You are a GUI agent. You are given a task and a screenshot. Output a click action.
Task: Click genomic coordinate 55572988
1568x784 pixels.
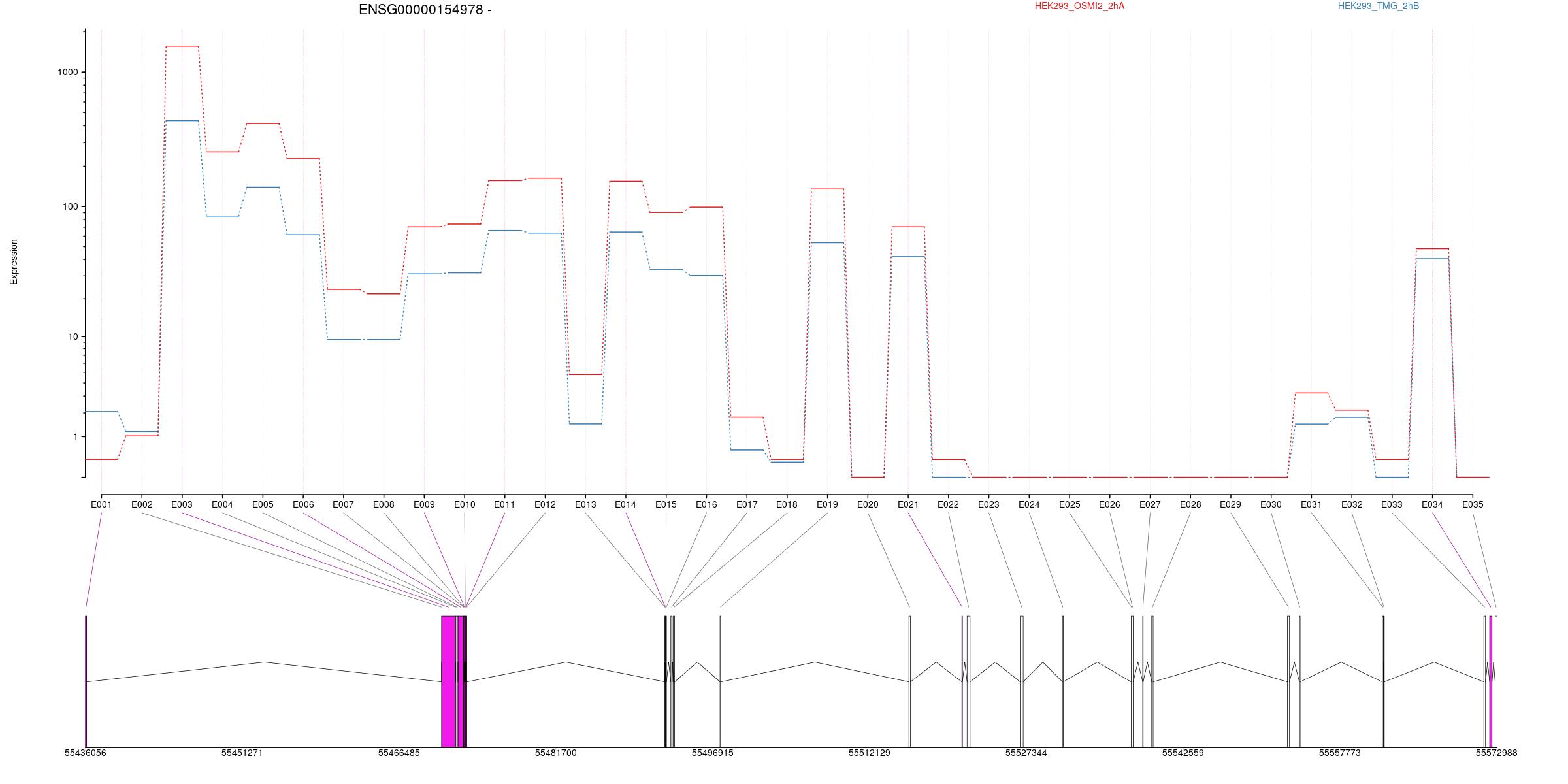(x=1496, y=753)
